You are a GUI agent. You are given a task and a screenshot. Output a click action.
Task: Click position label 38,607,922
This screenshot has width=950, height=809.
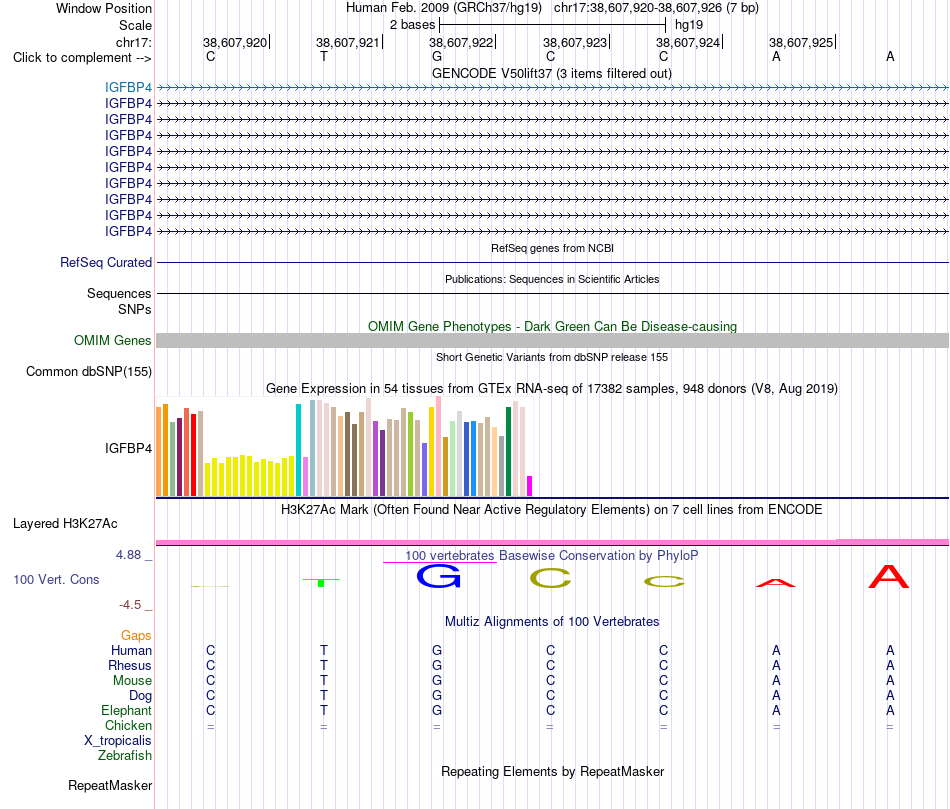tap(460, 42)
